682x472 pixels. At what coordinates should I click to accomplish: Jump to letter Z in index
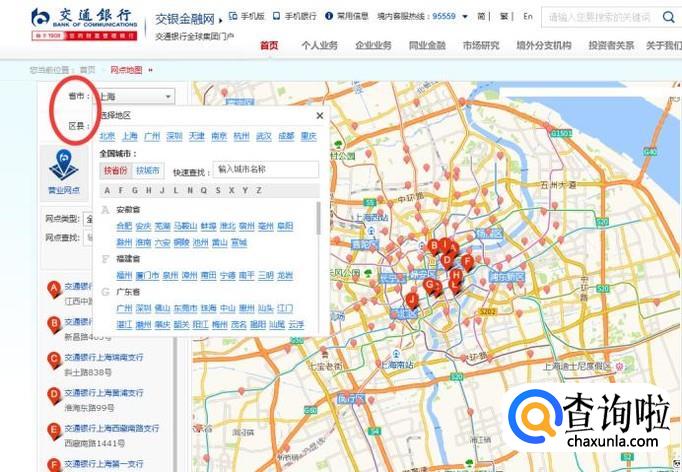pyautogui.click(x=259, y=191)
